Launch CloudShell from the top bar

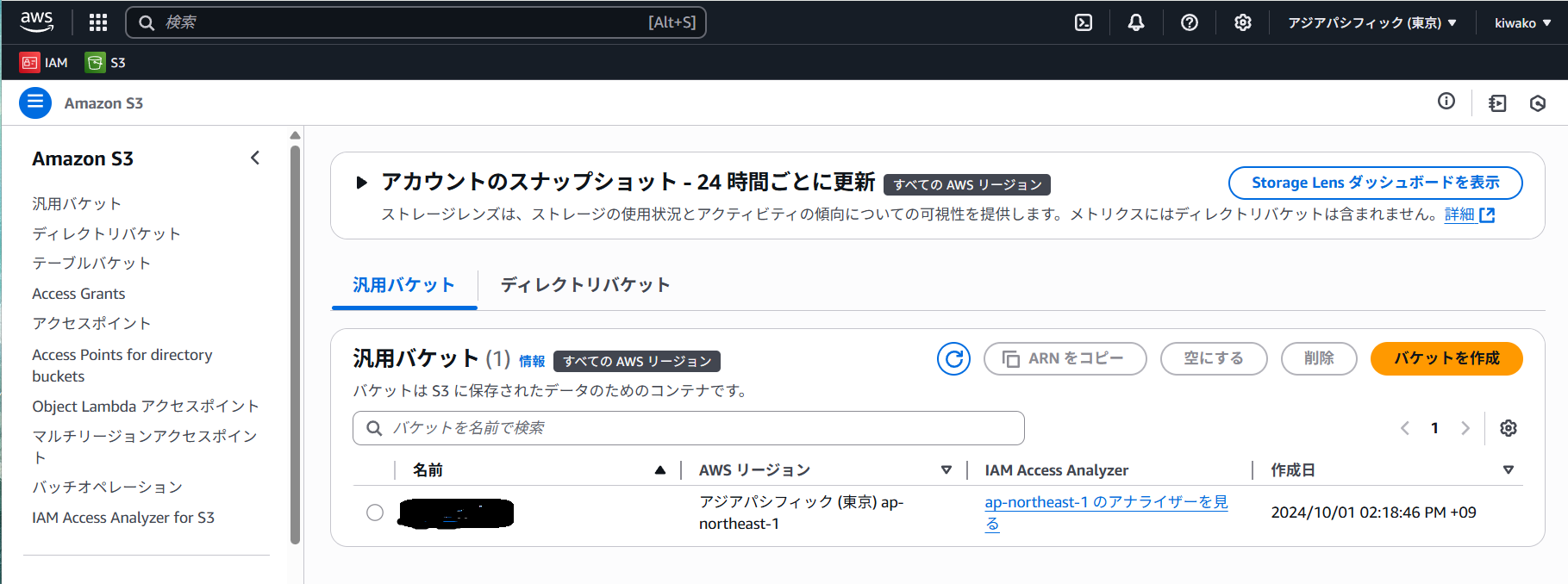(1084, 22)
